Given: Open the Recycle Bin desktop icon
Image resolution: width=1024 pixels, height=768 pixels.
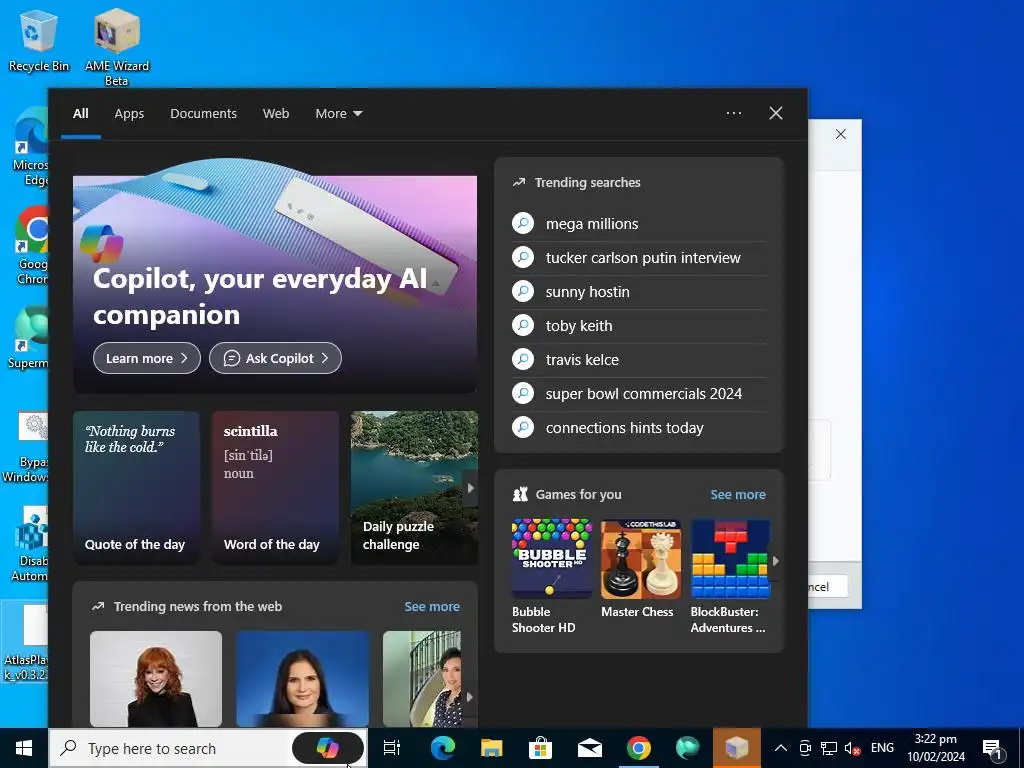Looking at the screenshot, I should 38,40.
